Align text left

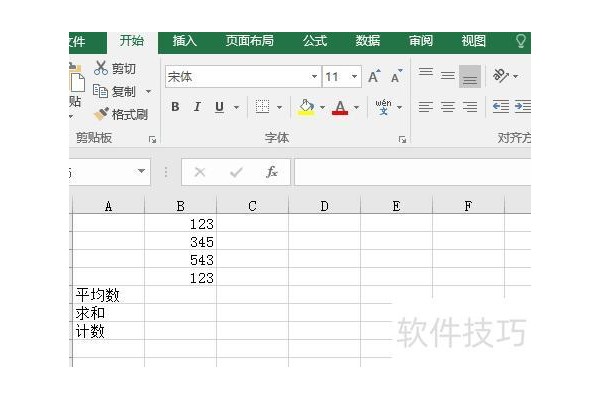coord(426,107)
